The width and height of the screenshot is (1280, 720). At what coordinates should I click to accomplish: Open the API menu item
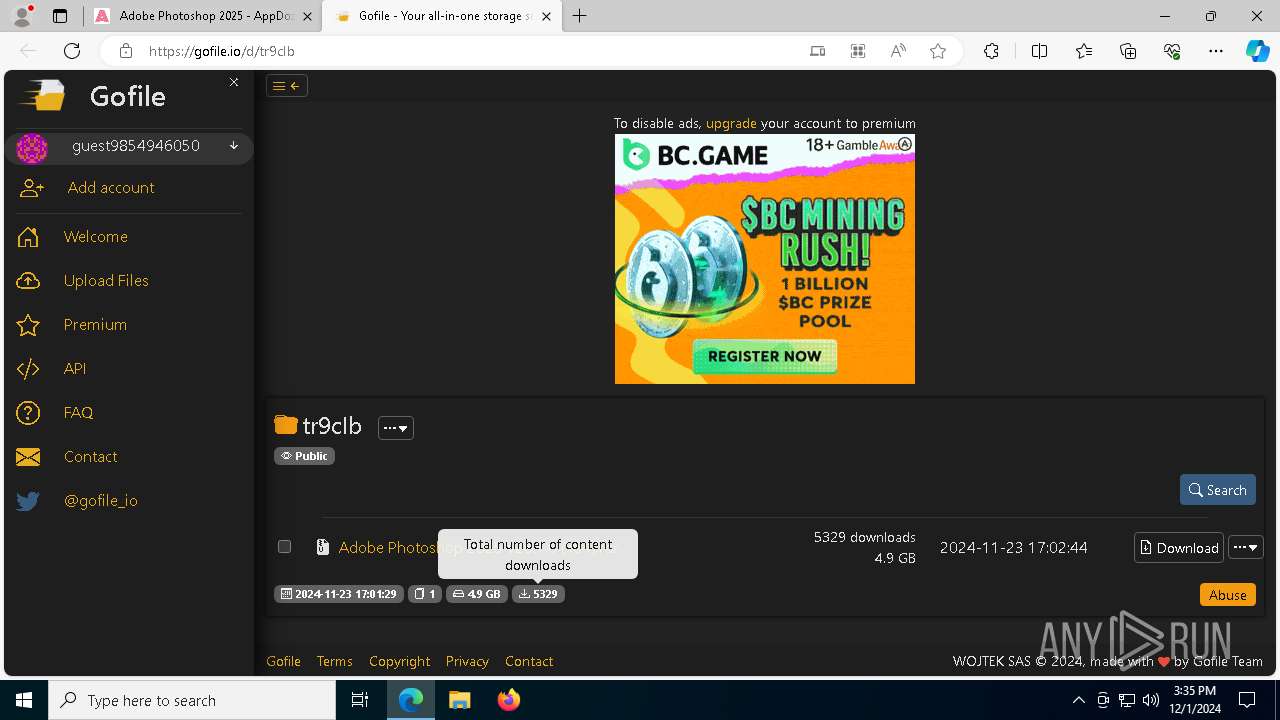point(75,369)
